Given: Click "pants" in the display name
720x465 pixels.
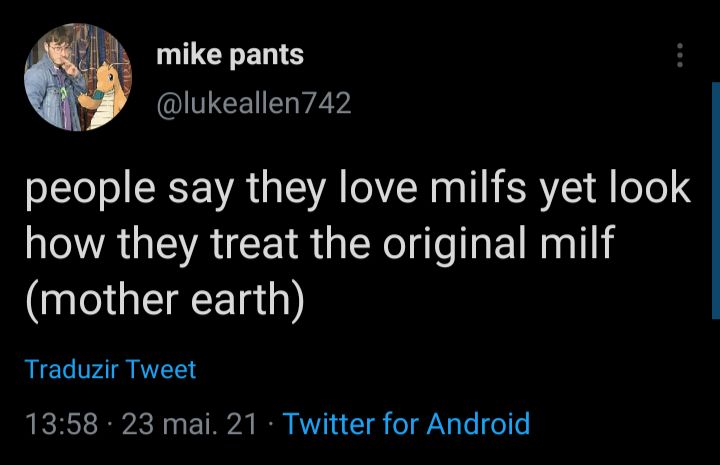Looking at the screenshot, I should [267, 55].
